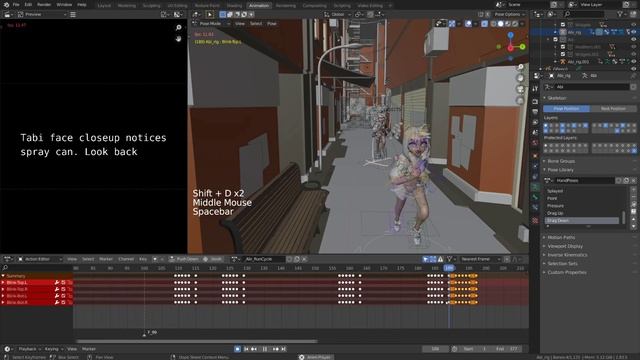Select the Drag Down pose entry
This screenshot has height=360, width=640.
click(582, 220)
